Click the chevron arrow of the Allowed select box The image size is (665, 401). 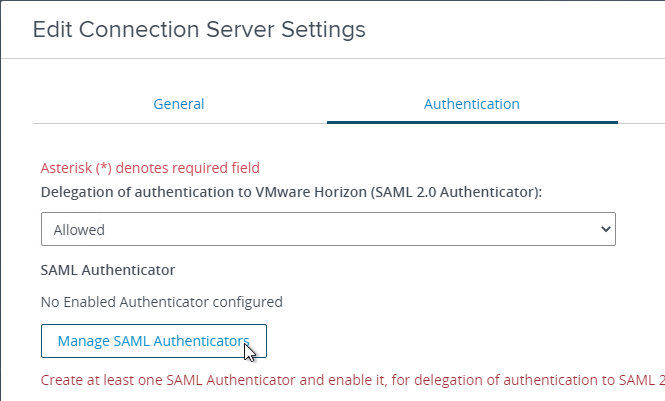coord(606,229)
